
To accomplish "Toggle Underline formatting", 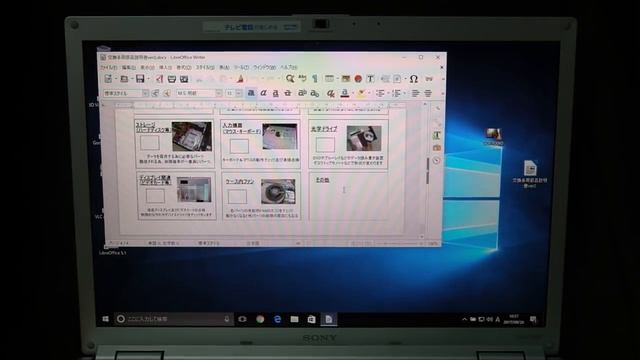I will (x=276, y=93).
